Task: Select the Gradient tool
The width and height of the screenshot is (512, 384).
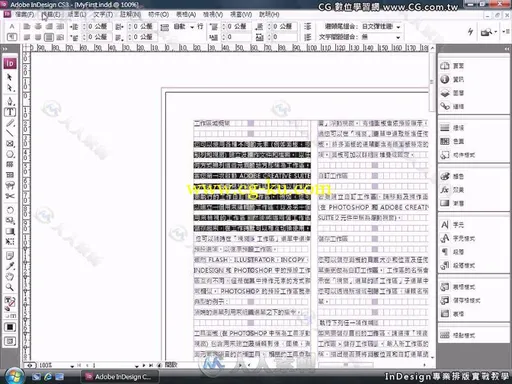Action: click(10, 231)
